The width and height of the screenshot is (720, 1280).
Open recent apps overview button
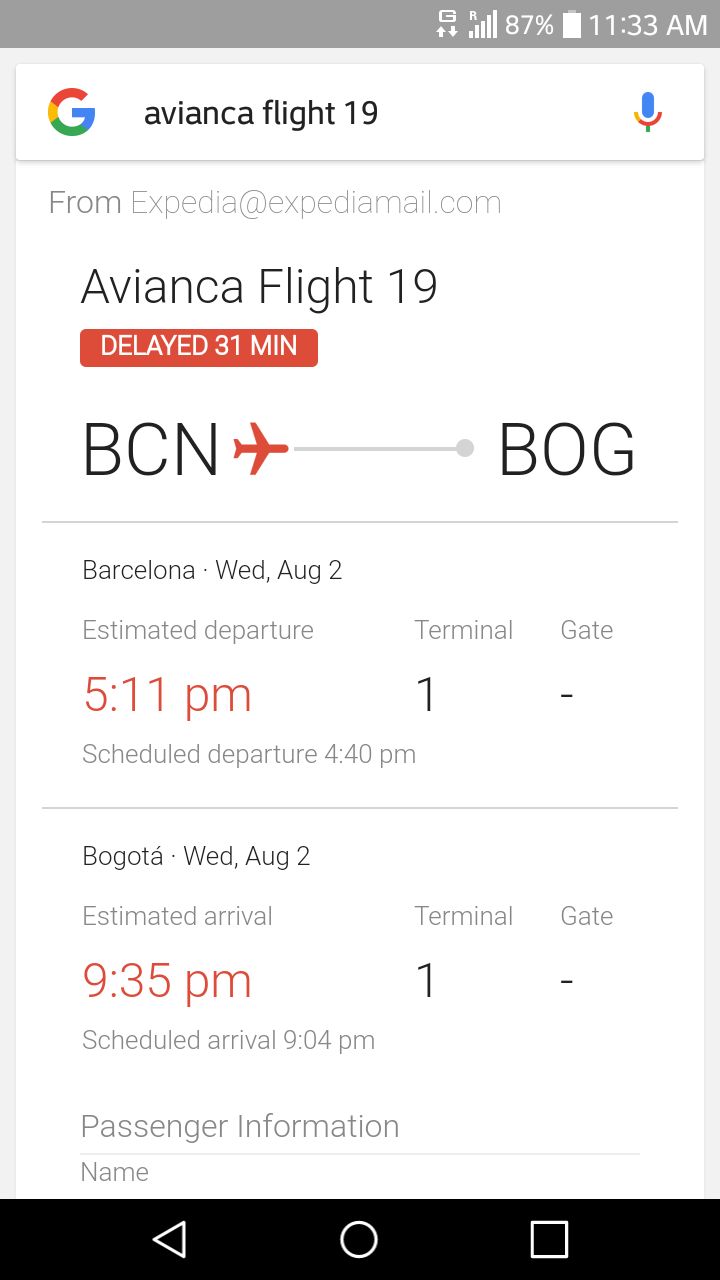click(x=549, y=1240)
